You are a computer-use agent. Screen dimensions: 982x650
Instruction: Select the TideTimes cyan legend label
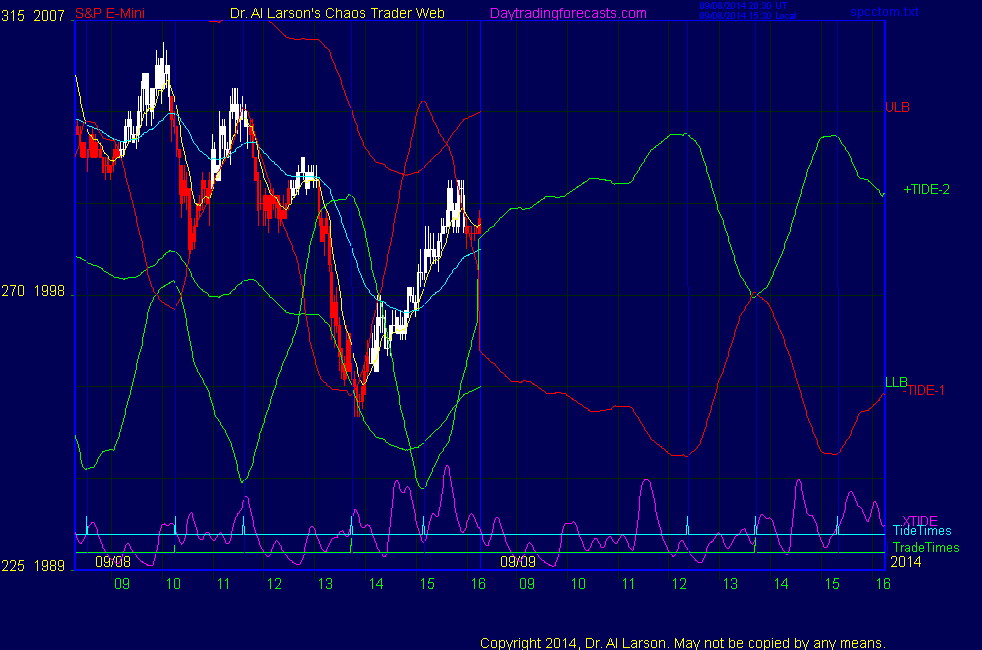point(922,531)
